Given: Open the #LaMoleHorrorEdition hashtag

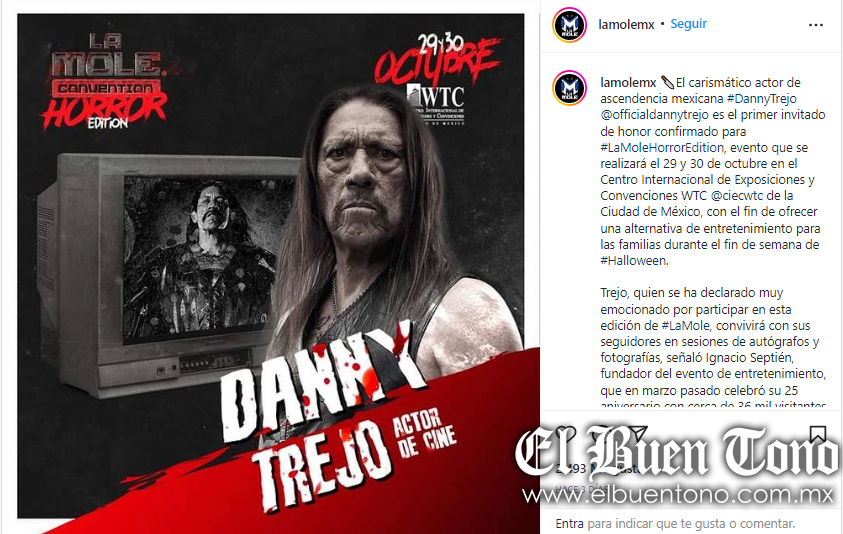Looking at the screenshot, I should (662, 147).
